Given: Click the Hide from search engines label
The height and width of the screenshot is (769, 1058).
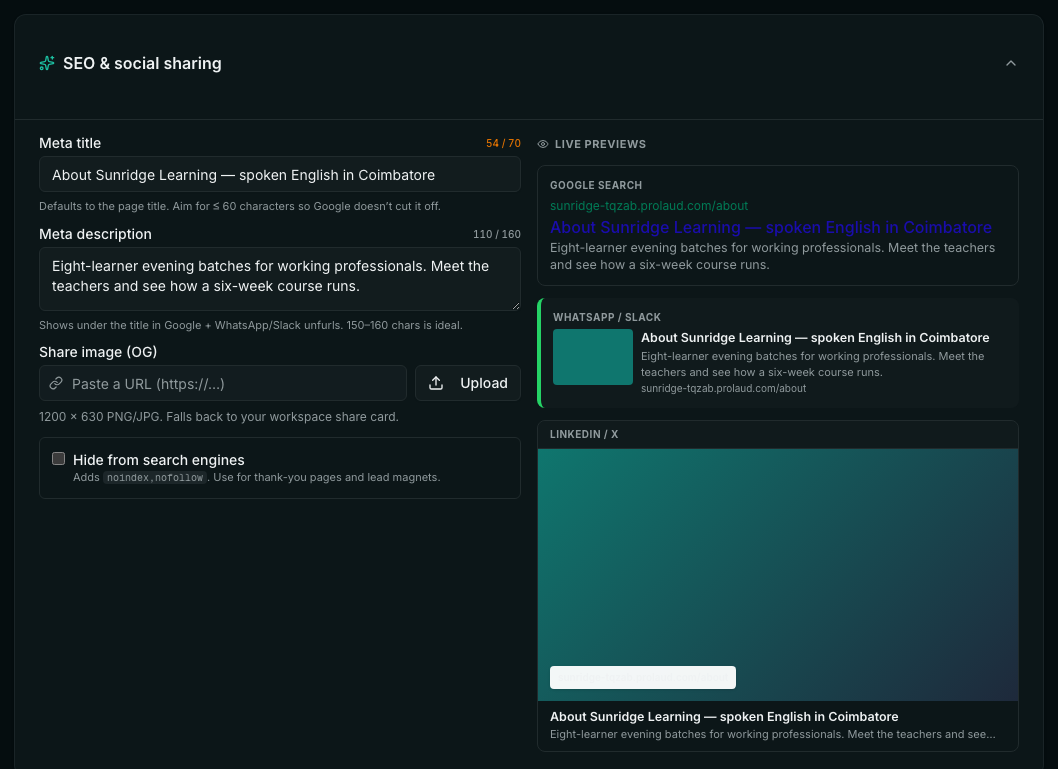Looking at the screenshot, I should point(159,460).
